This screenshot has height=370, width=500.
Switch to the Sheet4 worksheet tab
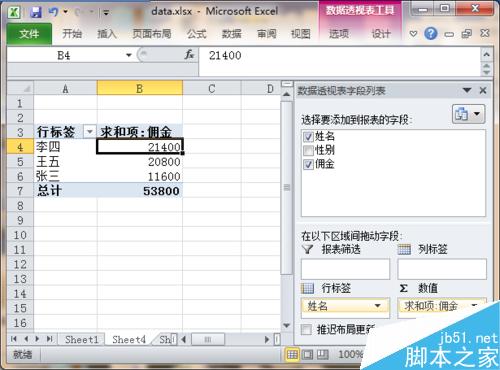tap(129, 340)
